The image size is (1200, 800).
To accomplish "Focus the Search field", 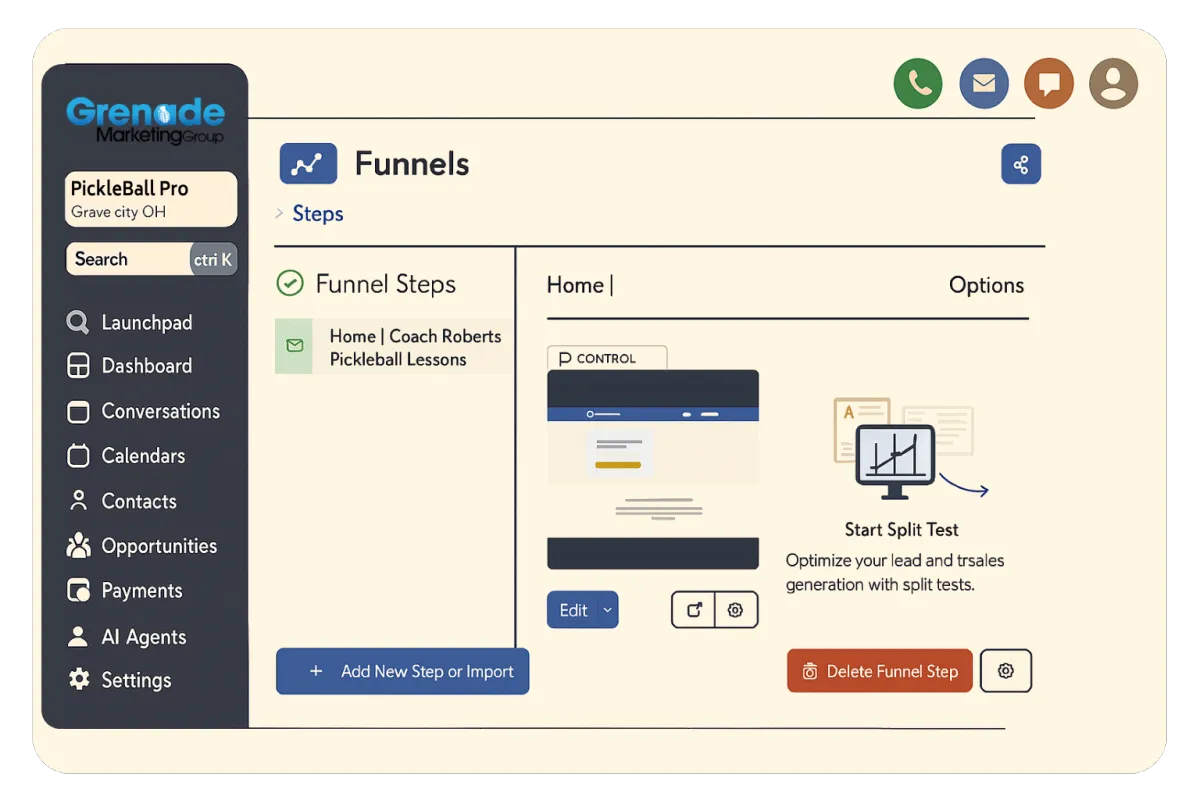I will coord(151,259).
